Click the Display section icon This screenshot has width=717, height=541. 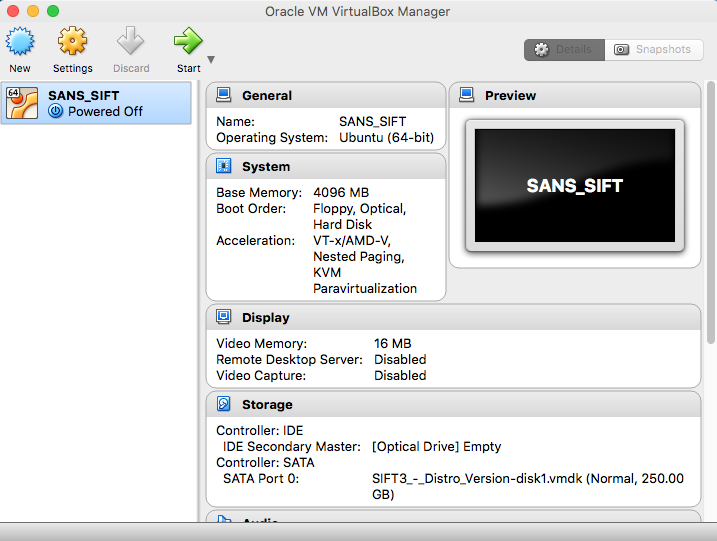tap(224, 317)
